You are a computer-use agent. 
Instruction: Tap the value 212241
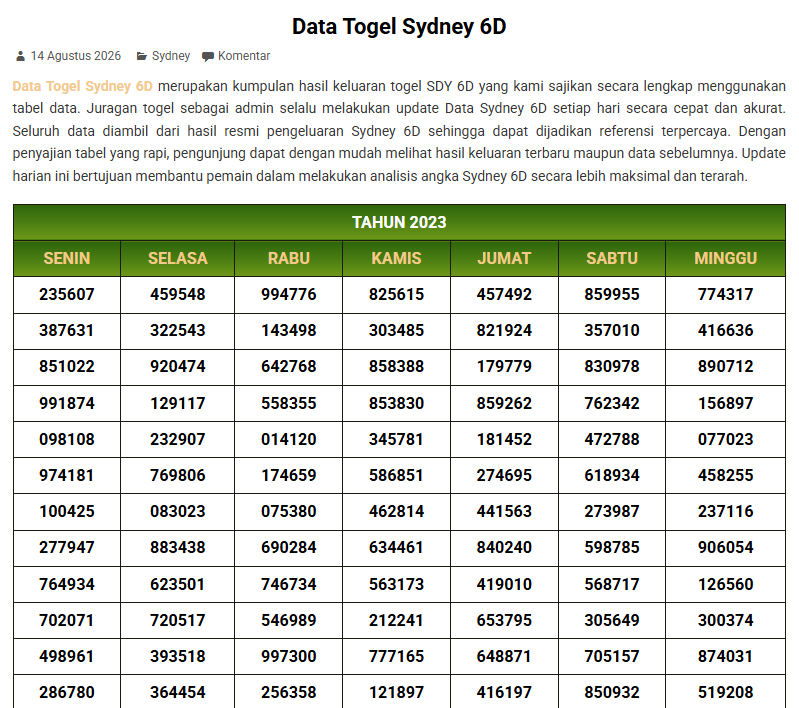coord(396,621)
